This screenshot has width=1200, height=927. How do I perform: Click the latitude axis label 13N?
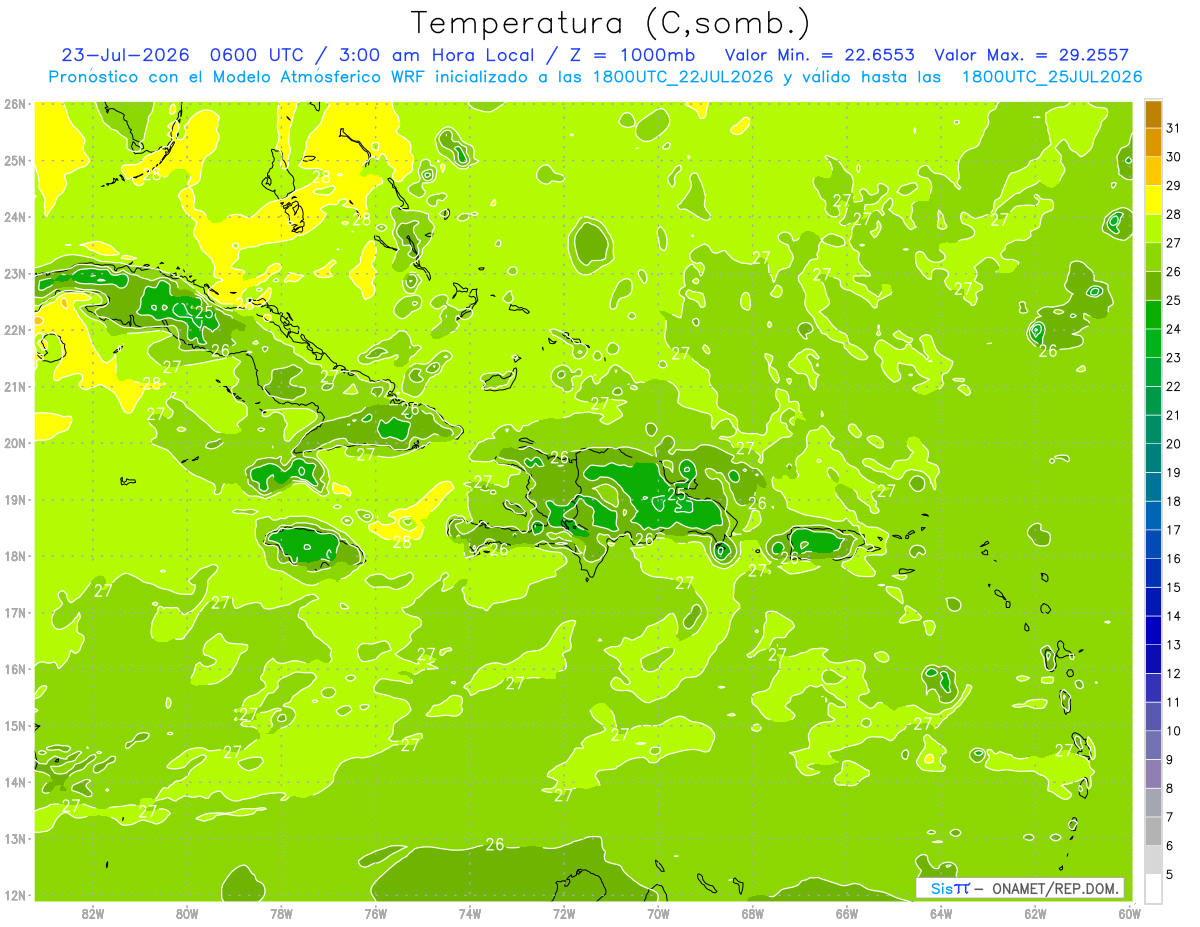tap(15, 838)
